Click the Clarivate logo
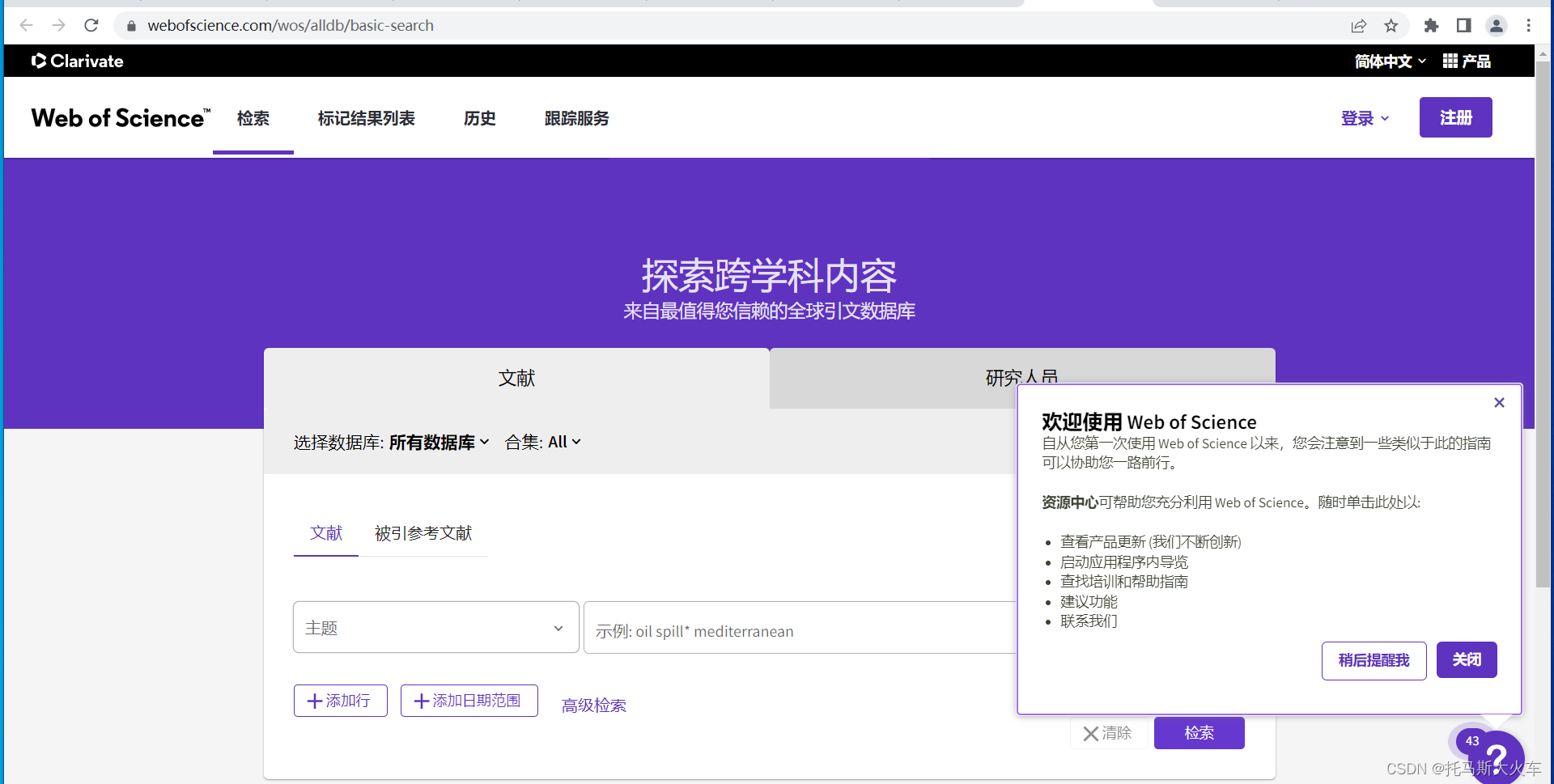 (78, 61)
